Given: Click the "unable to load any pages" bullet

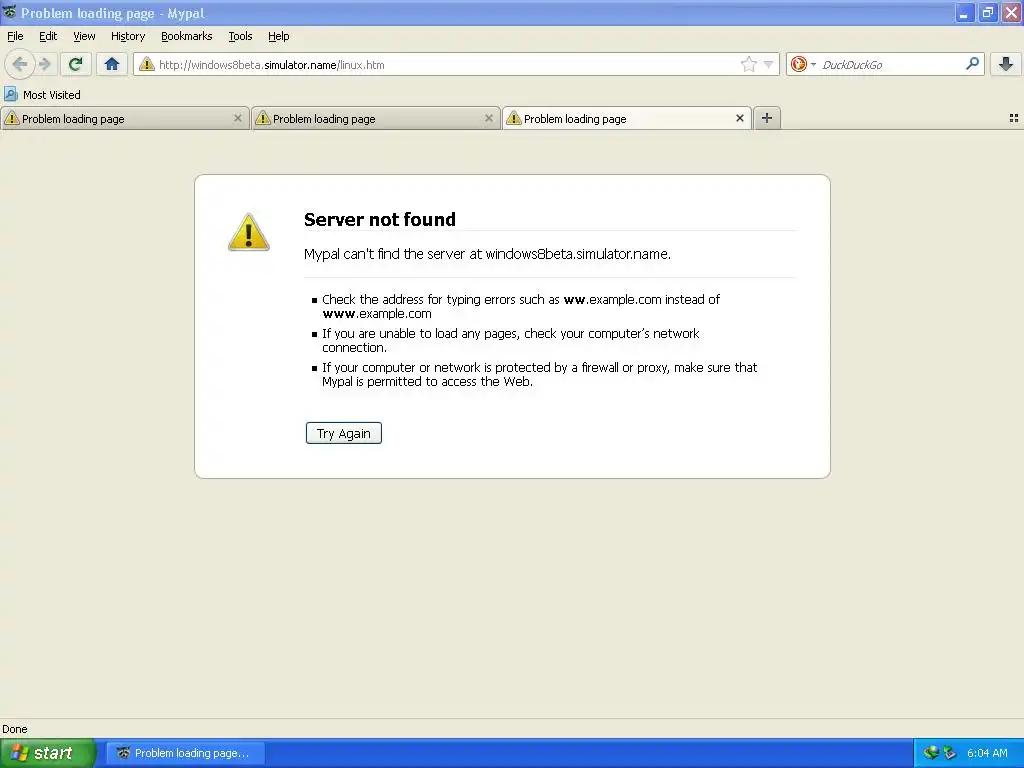Looking at the screenshot, I should point(511,340).
